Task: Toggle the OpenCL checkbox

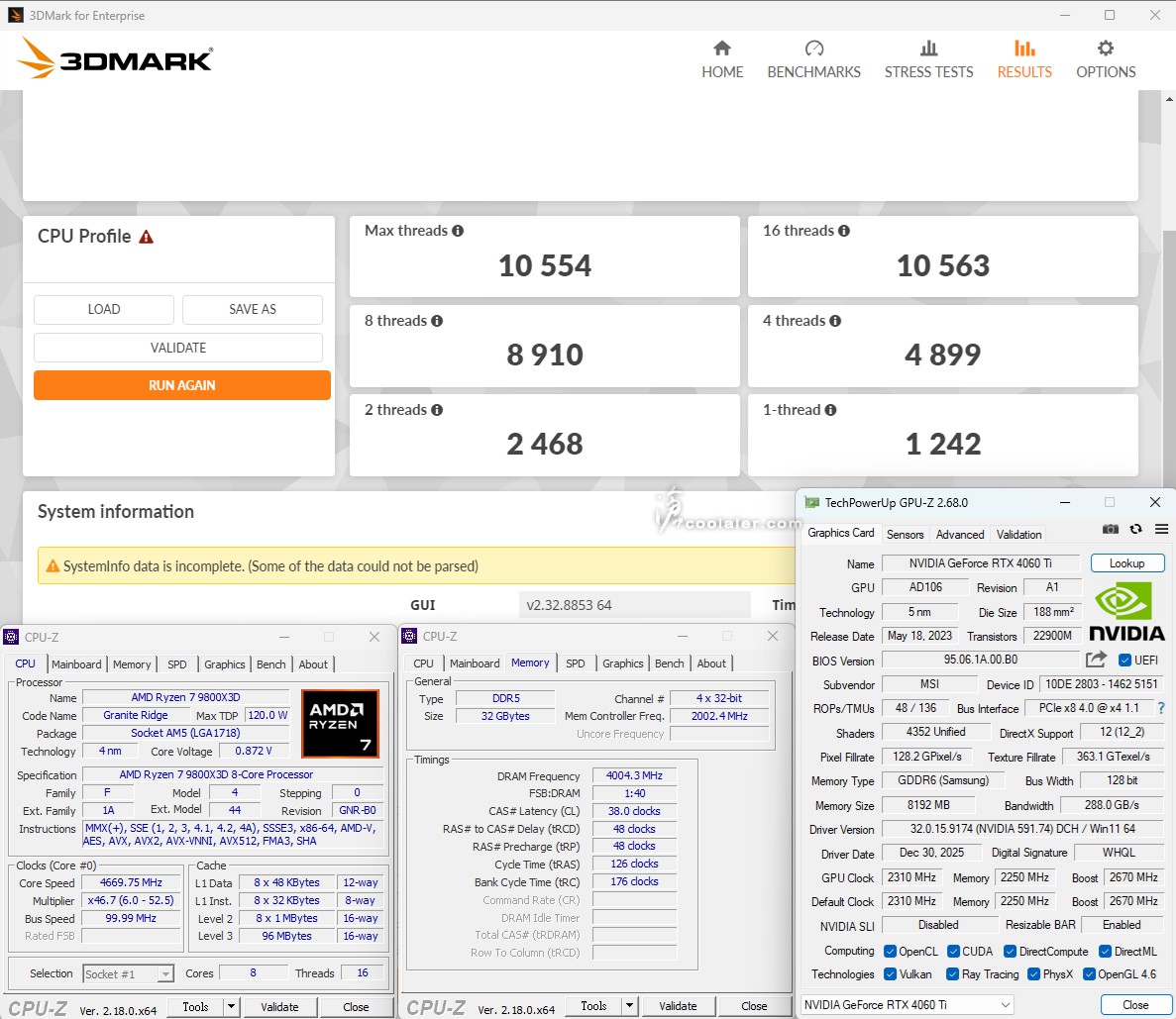Action: point(890,952)
